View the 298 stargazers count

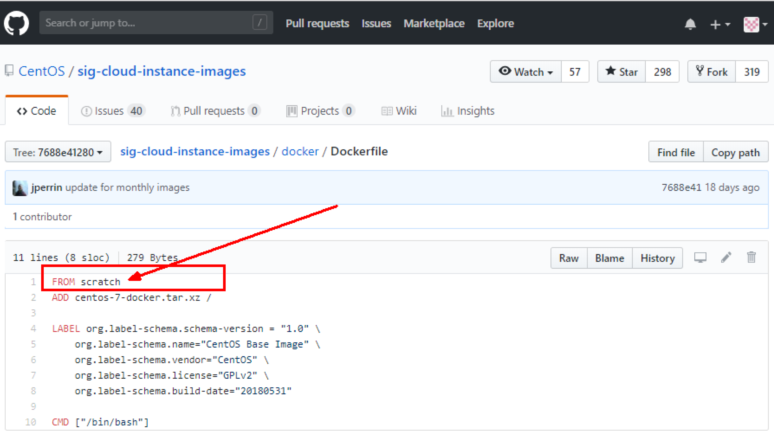pyautogui.click(x=662, y=72)
